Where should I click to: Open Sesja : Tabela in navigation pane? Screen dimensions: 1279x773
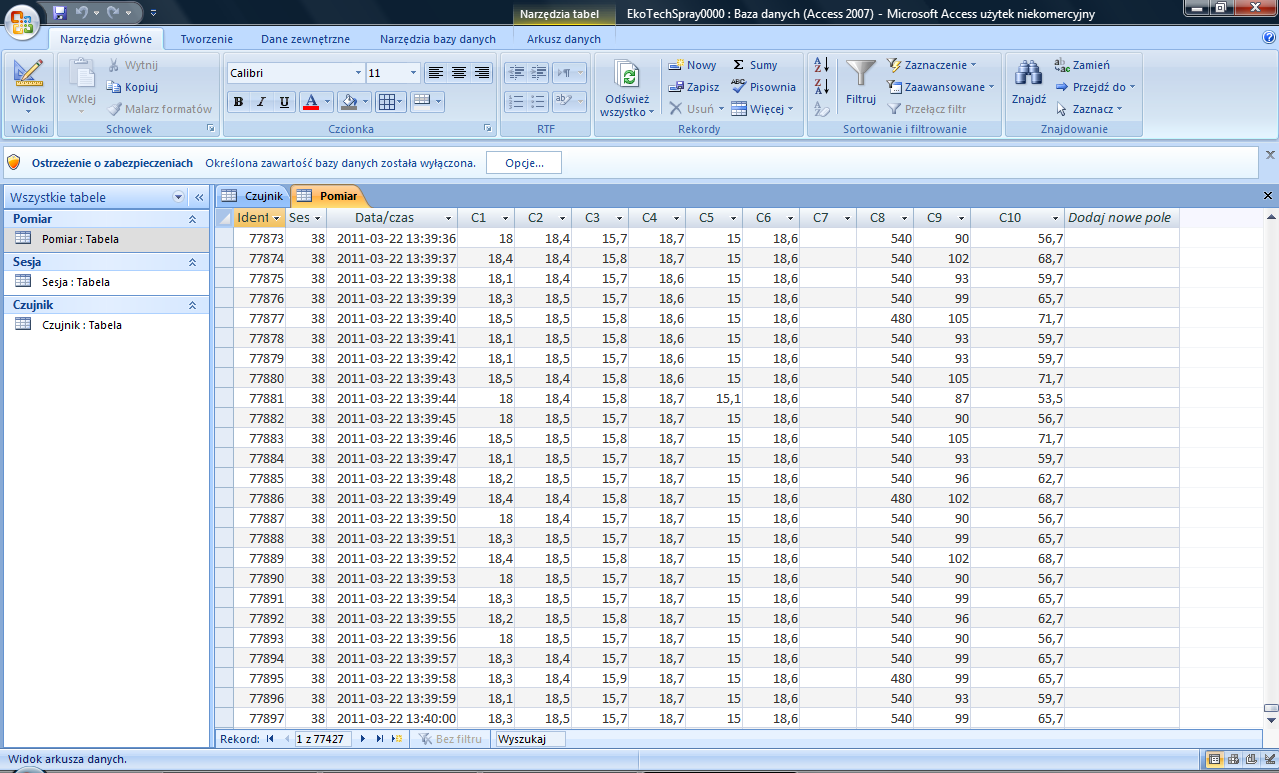[x=108, y=282]
